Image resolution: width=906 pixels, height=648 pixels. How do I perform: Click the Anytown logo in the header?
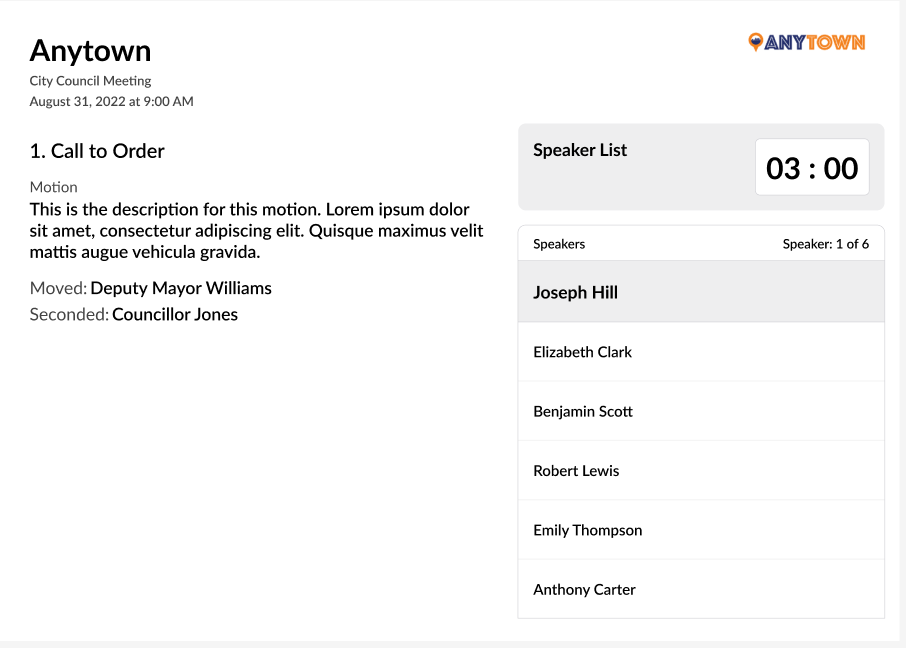pyautogui.click(x=807, y=42)
